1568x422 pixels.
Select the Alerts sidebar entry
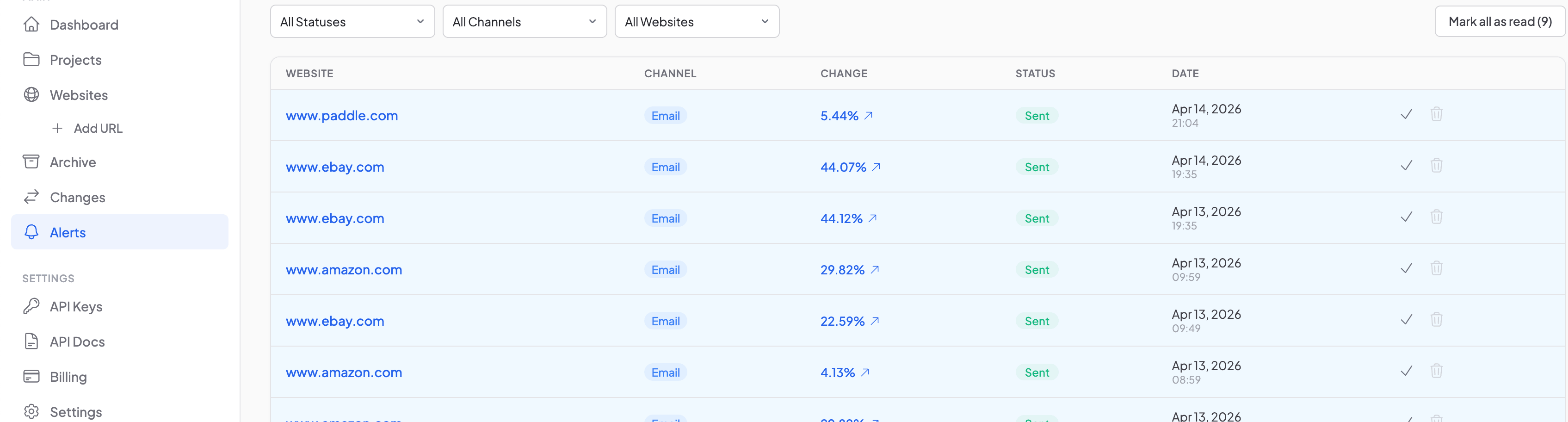68,232
